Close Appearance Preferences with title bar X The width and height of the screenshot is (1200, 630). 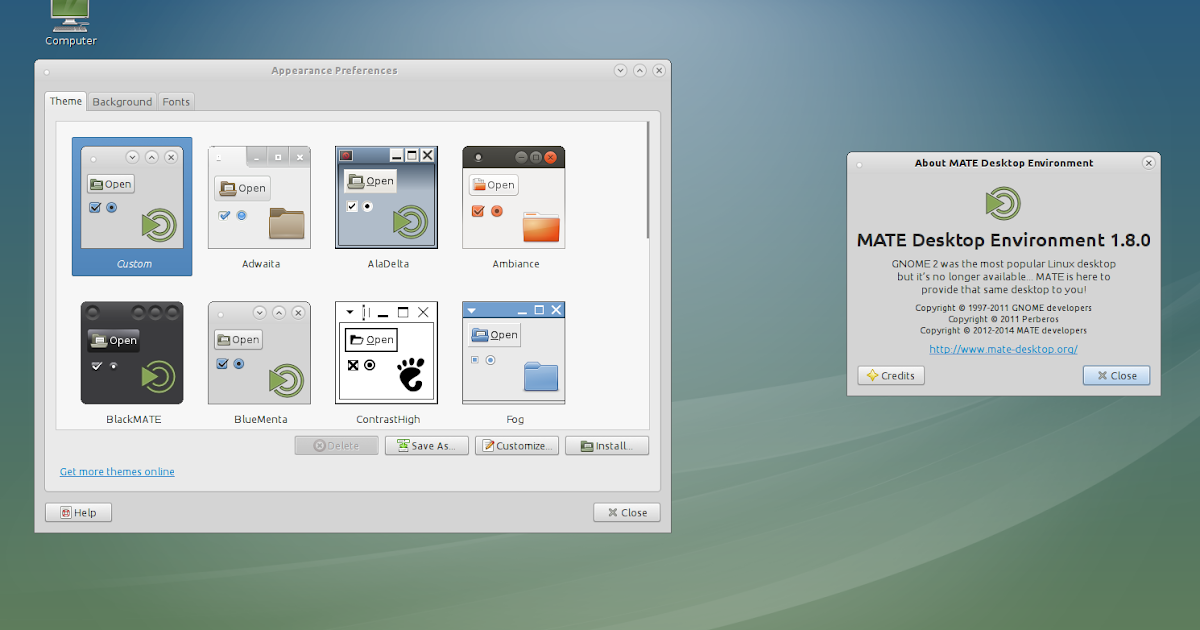(659, 71)
